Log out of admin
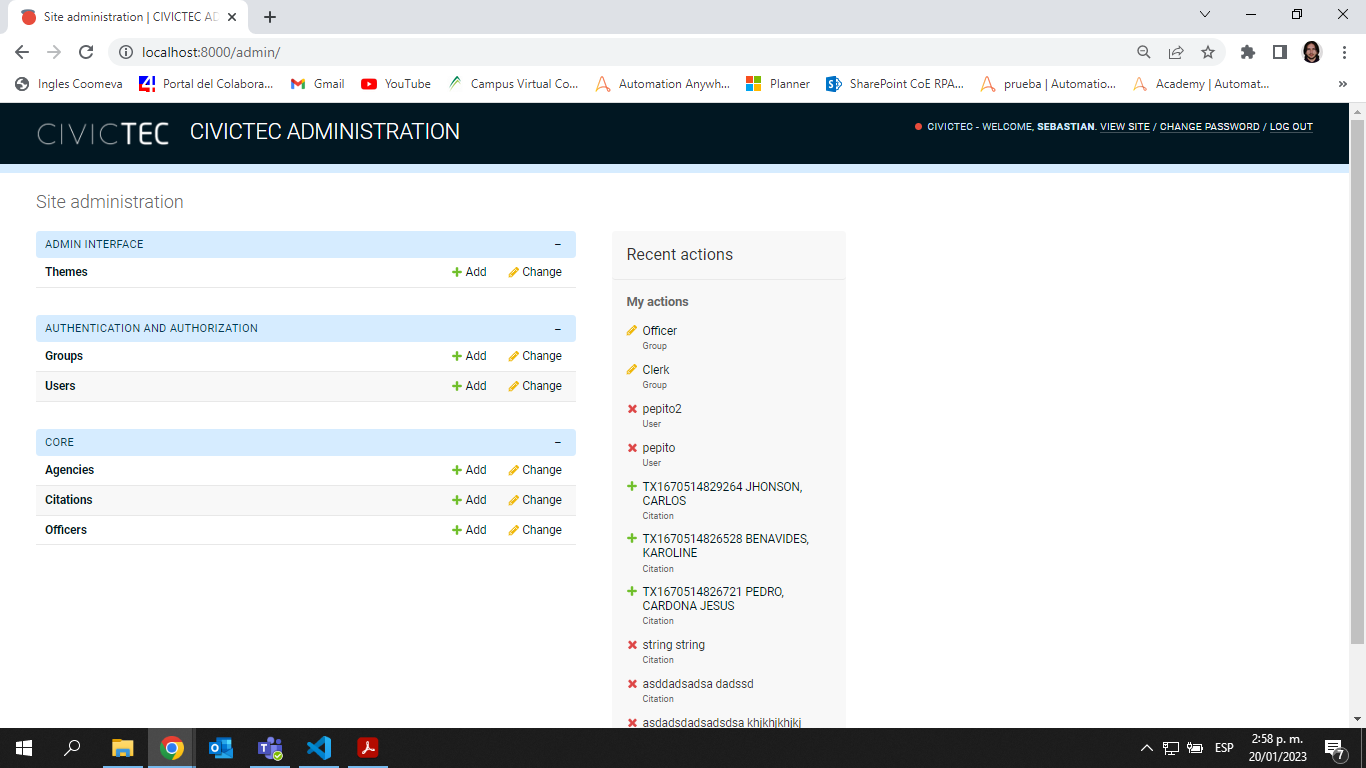The height and width of the screenshot is (768, 1366). [1291, 127]
